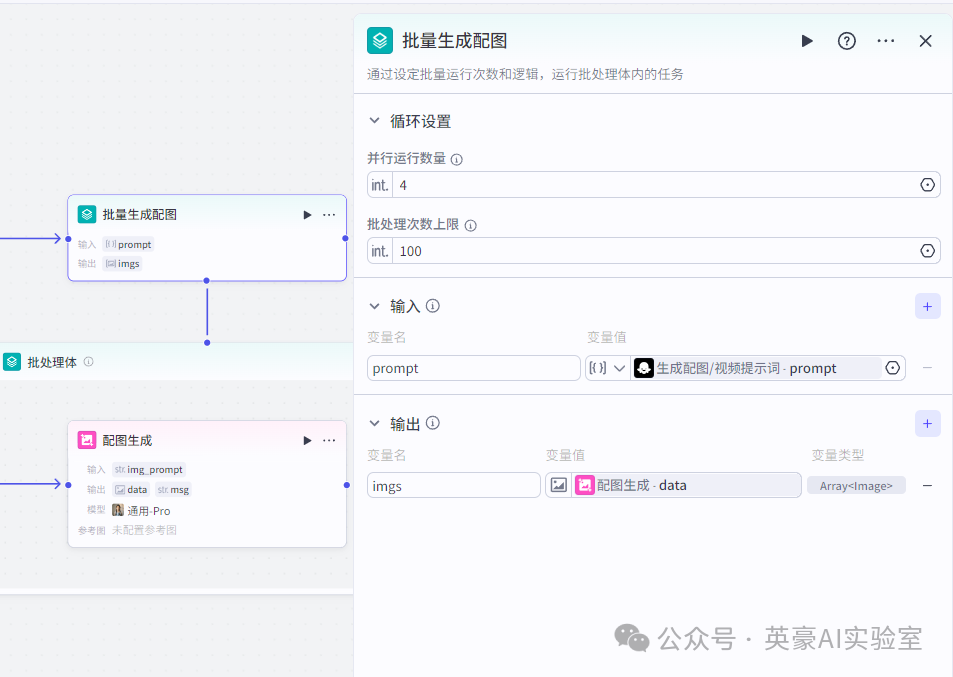Open the panel's more options (...) menu

[x=884, y=41]
